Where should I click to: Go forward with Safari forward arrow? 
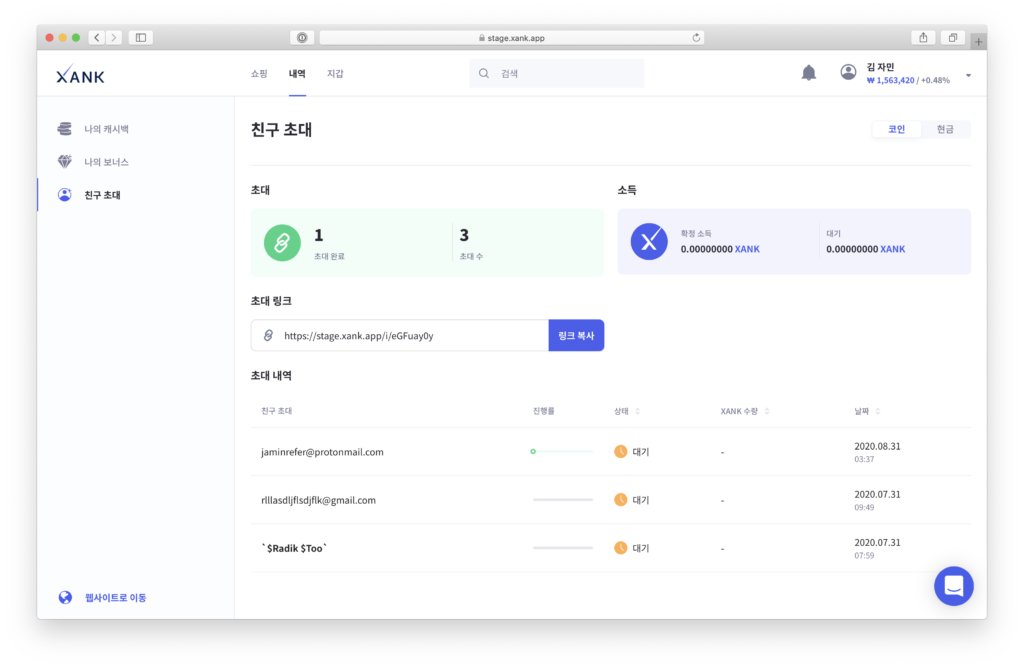point(114,38)
